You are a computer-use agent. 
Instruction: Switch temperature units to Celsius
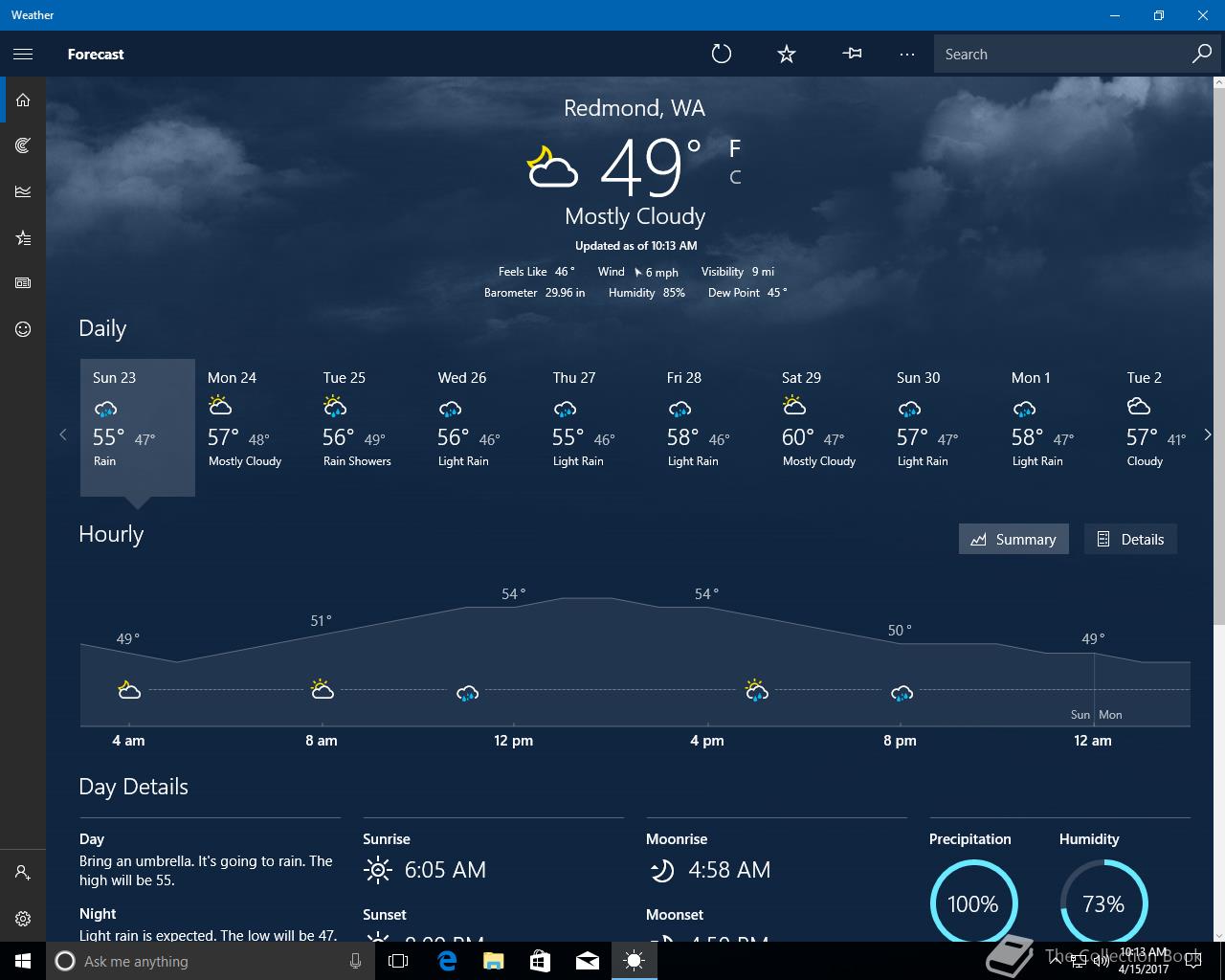point(735,177)
